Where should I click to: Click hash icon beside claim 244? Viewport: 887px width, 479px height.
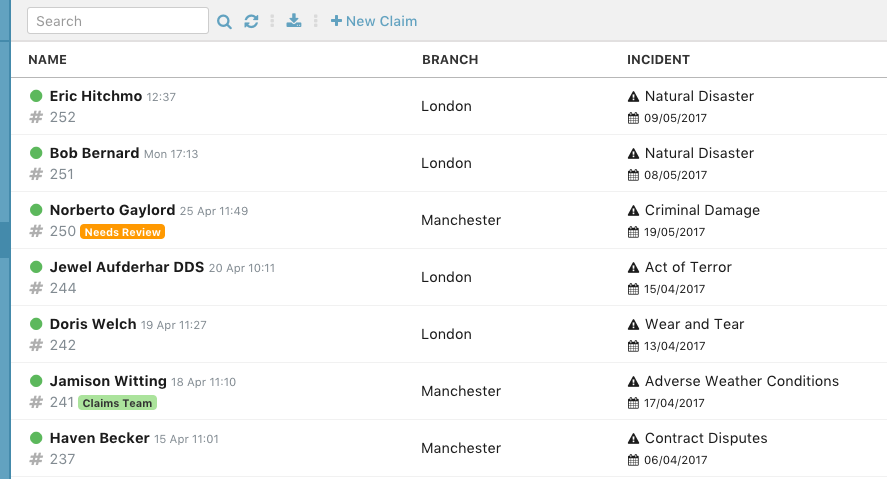pos(36,288)
